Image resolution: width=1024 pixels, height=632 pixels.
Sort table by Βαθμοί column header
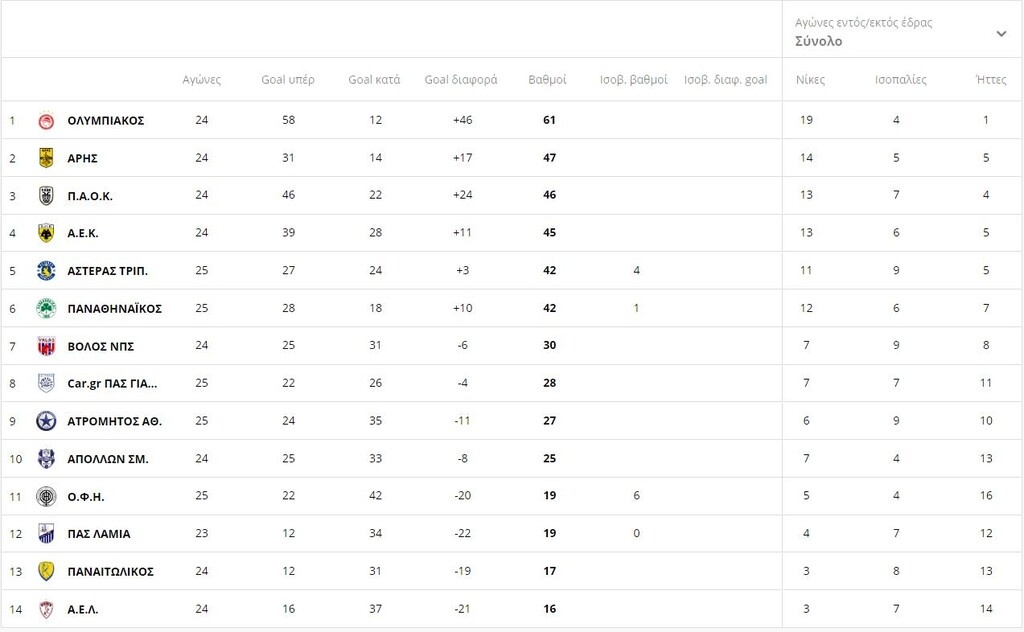pos(547,80)
